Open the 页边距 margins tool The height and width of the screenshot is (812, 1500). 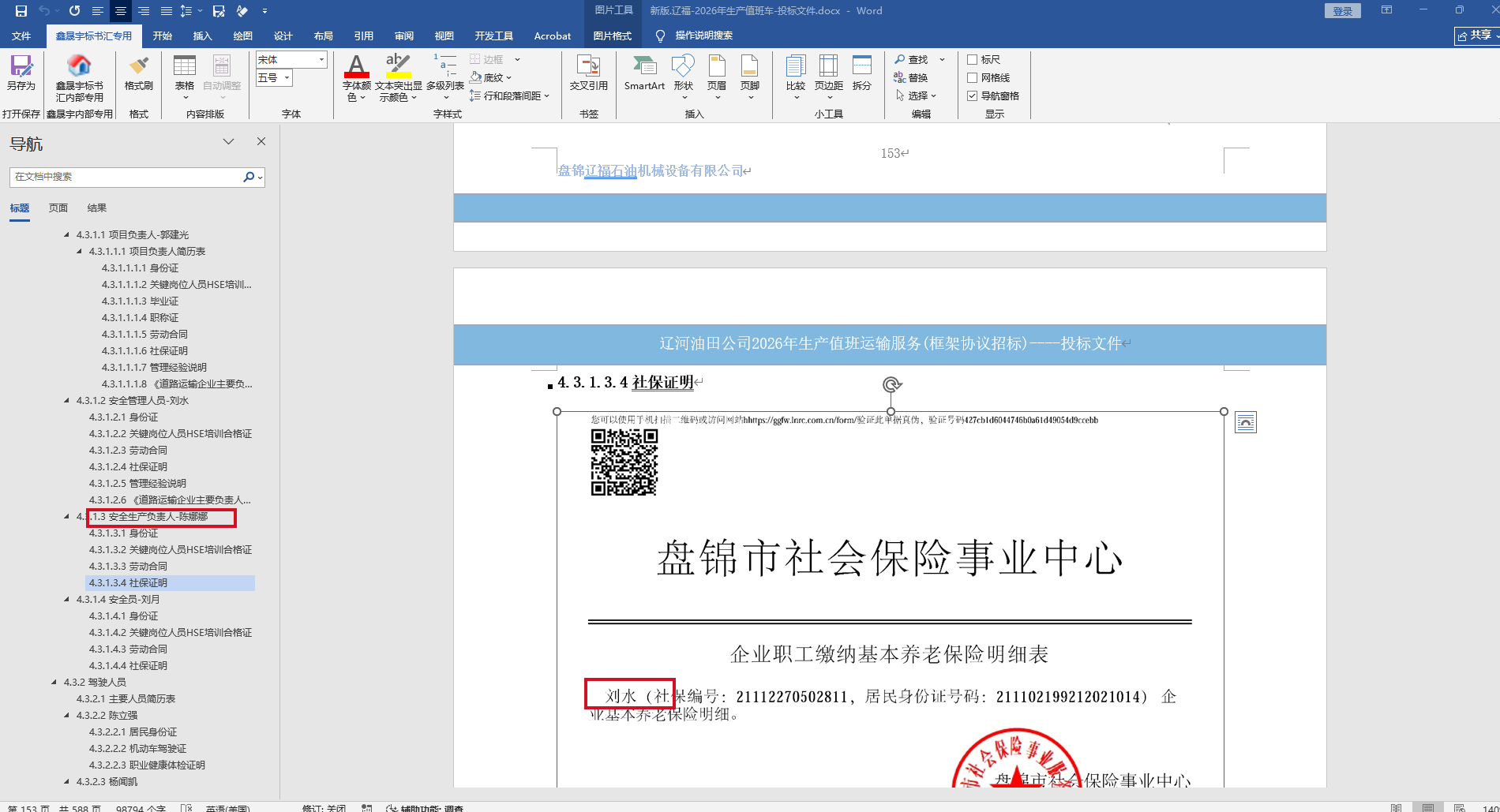pyautogui.click(x=829, y=77)
